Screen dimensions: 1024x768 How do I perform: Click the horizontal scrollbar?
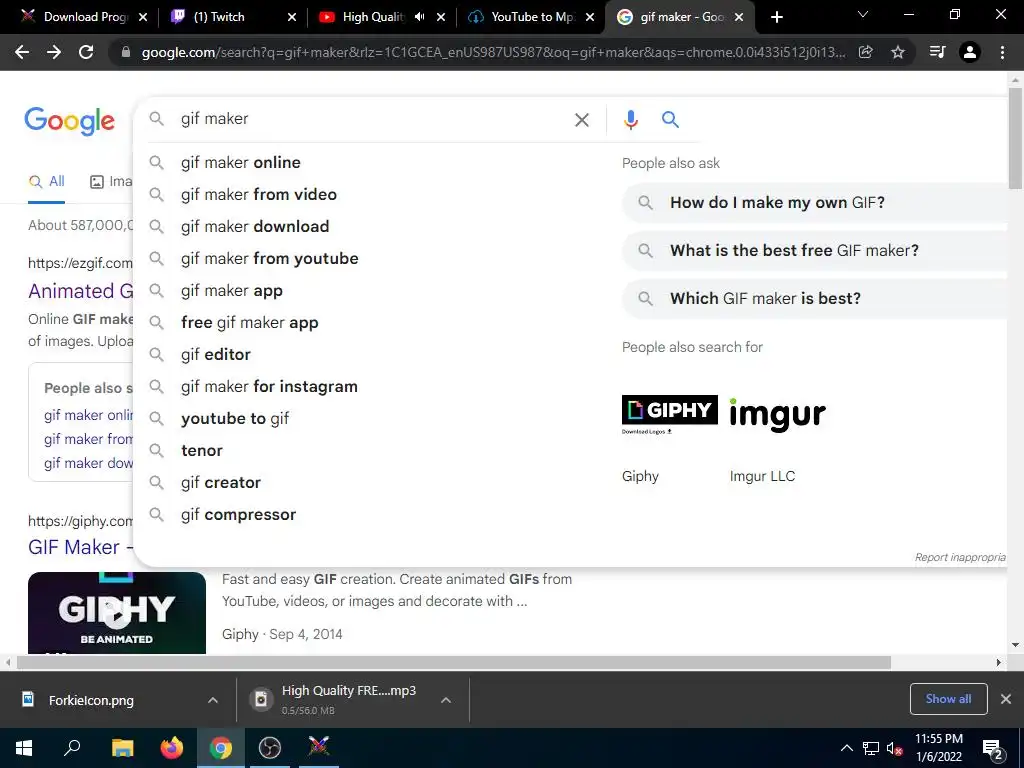pos(454,662)
